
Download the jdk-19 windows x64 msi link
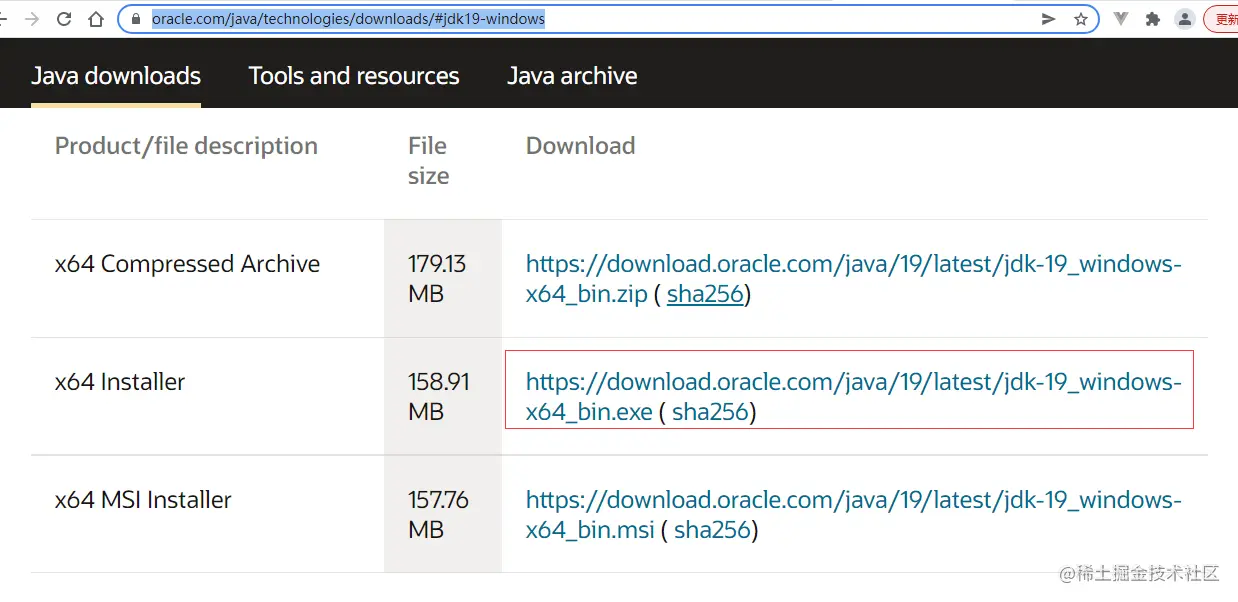click(x=853, y=515)
